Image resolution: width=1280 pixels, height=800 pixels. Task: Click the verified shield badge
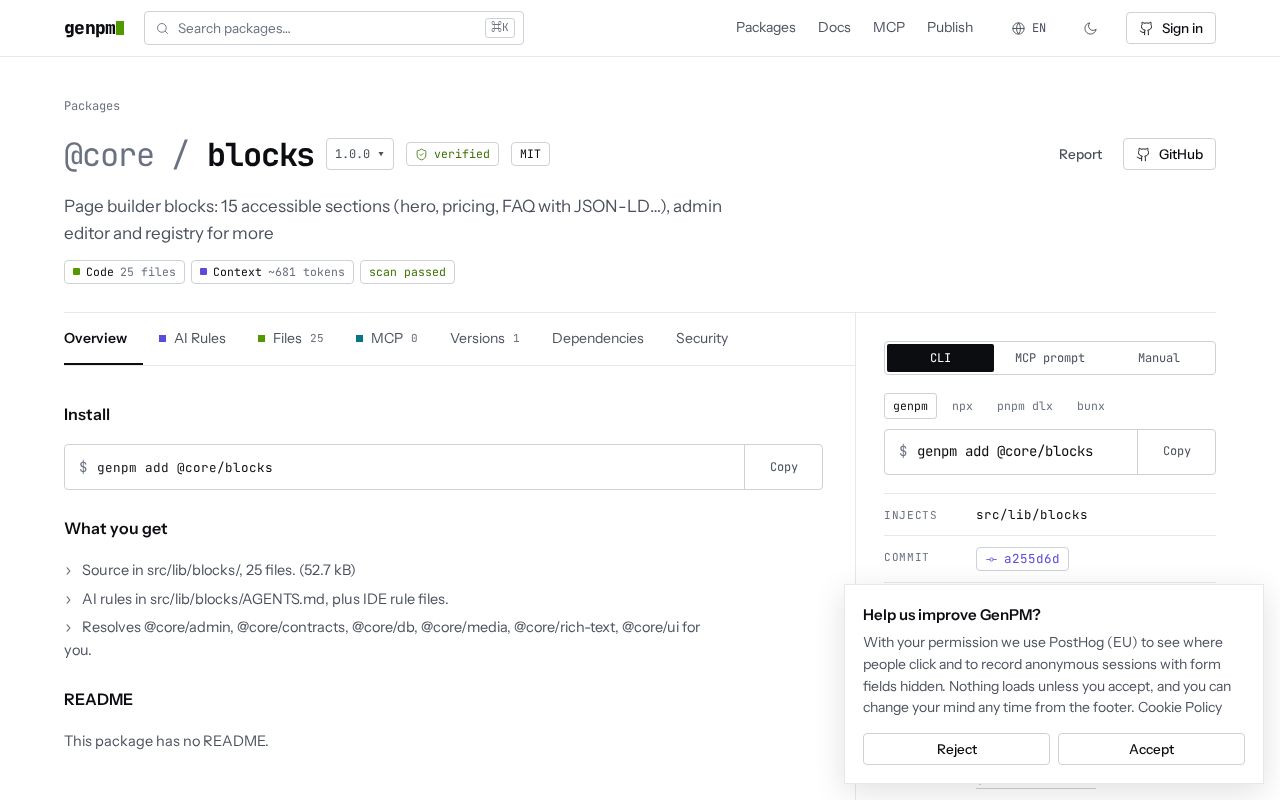tap(452, 154)
